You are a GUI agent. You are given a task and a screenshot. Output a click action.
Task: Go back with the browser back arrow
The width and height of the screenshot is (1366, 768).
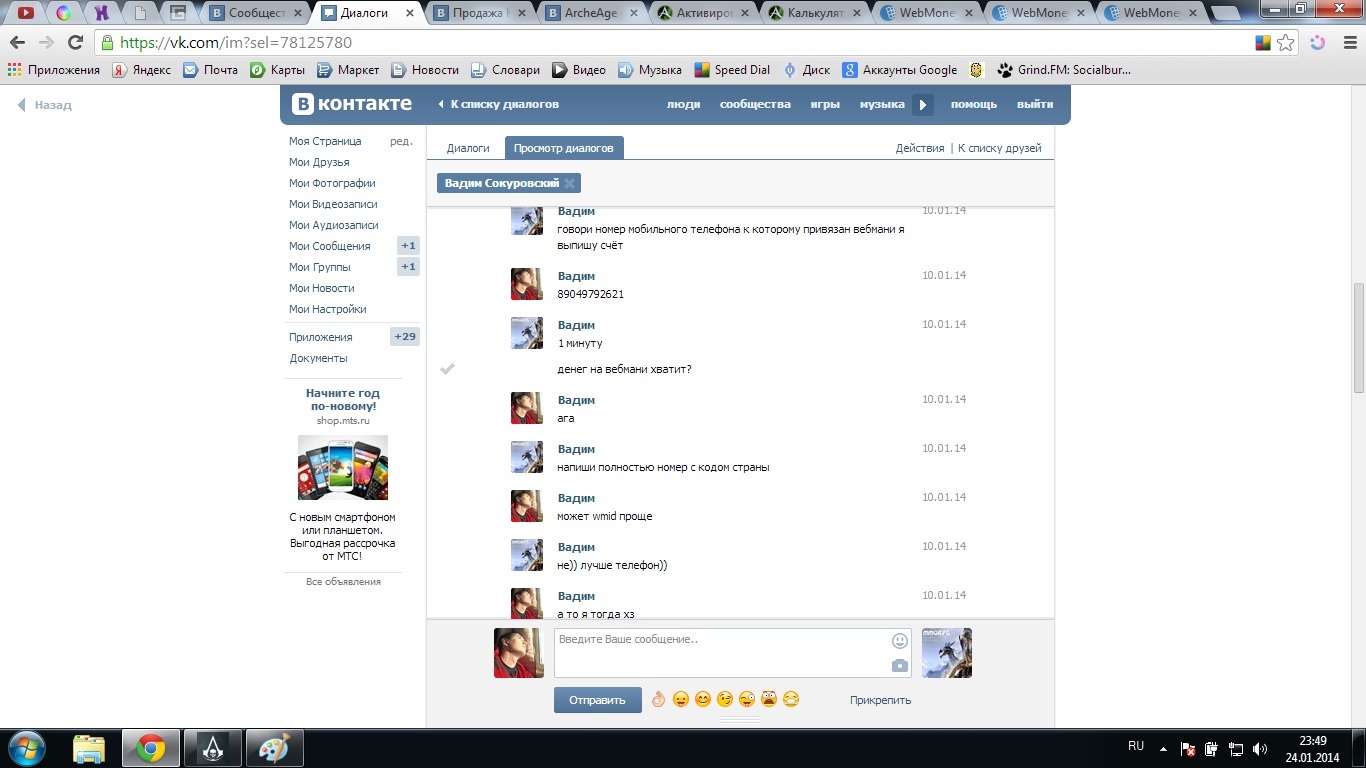point(18,43)
